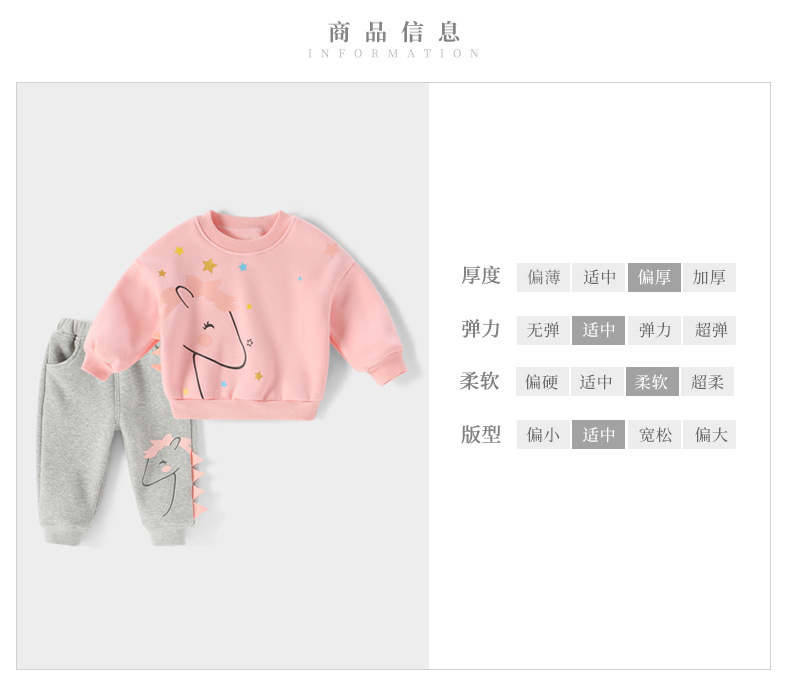Screen dimensions: 790x680
Task: Select the 加厚 thickness option
Action: [709, 277]
